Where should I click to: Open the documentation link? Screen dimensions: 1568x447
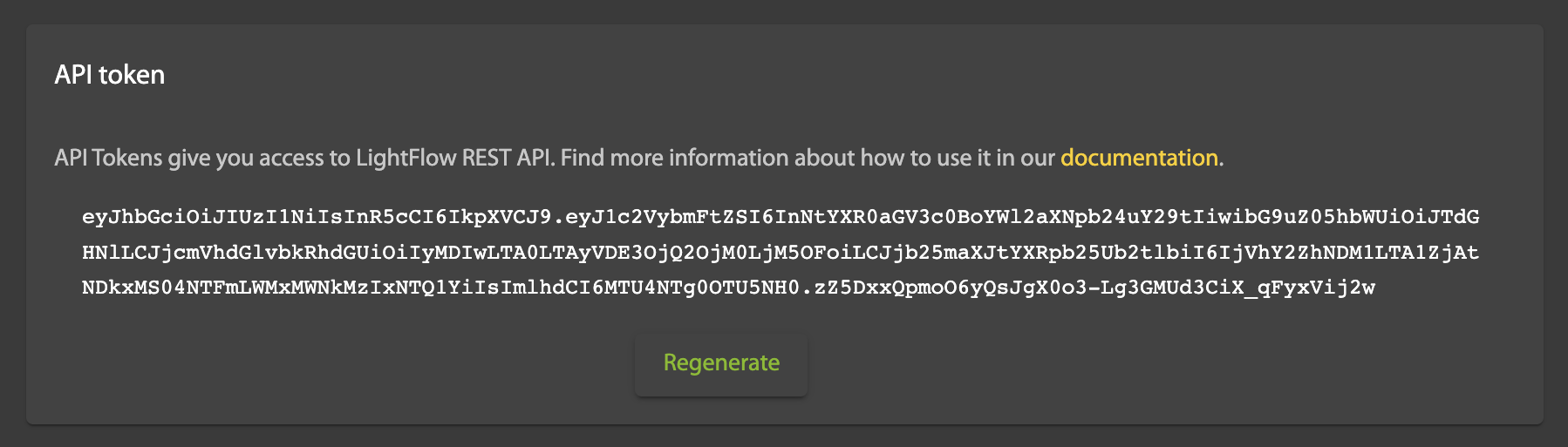[x=1139, y=158]
